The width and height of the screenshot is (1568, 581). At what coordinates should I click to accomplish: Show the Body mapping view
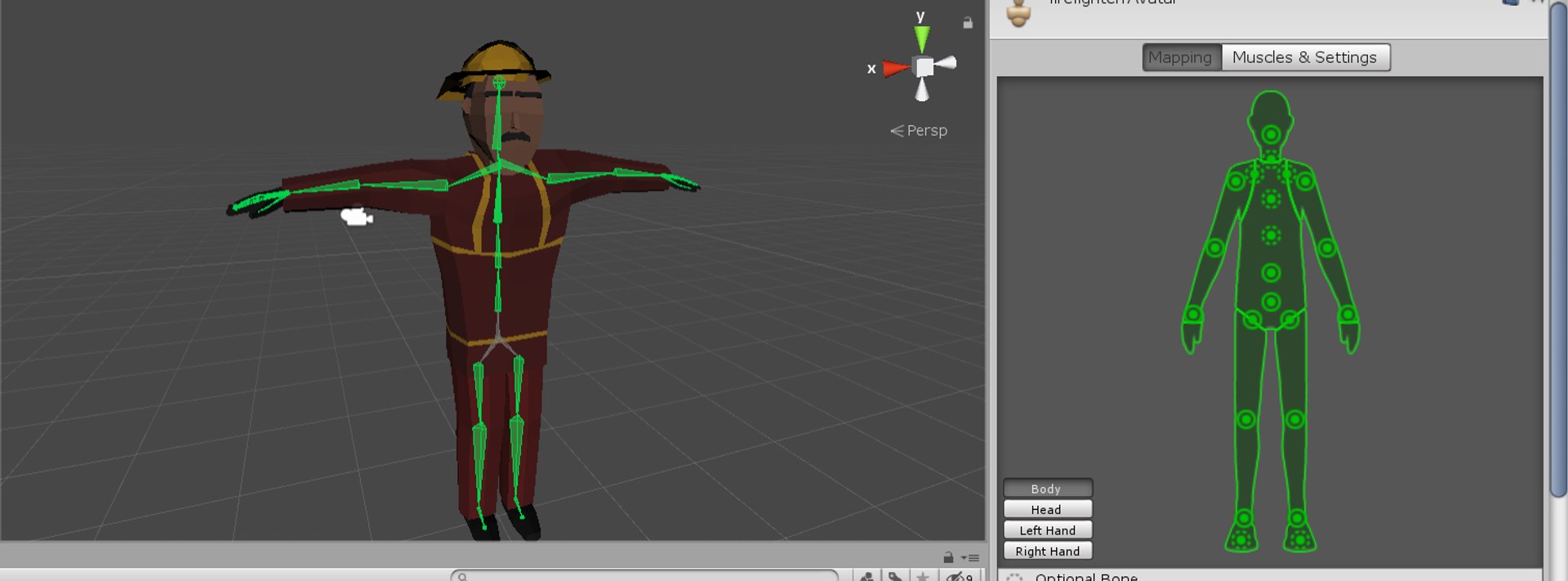pos(1047,489)
